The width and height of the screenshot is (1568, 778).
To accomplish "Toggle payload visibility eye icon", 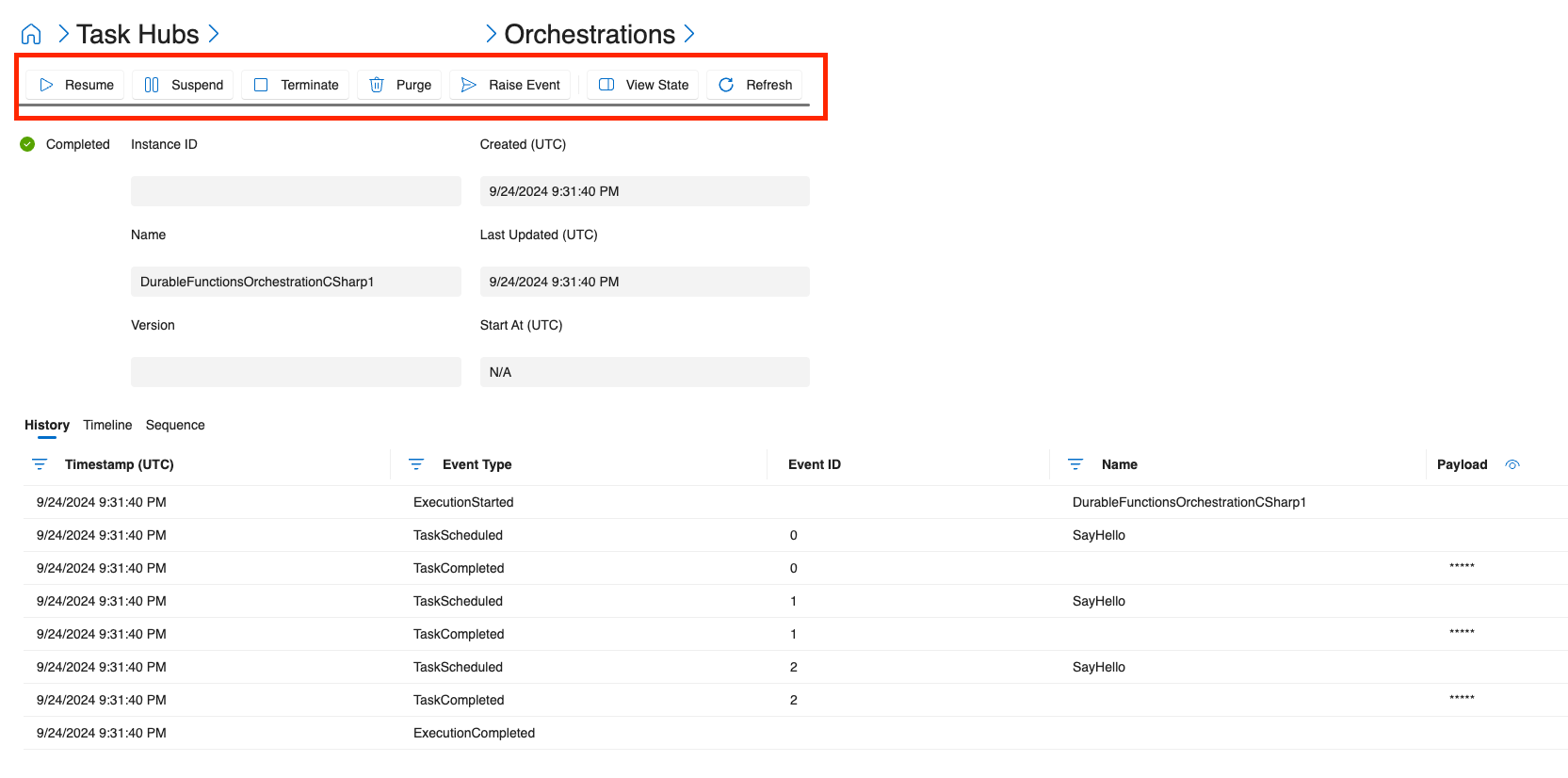I will [x=1512, y=464].
